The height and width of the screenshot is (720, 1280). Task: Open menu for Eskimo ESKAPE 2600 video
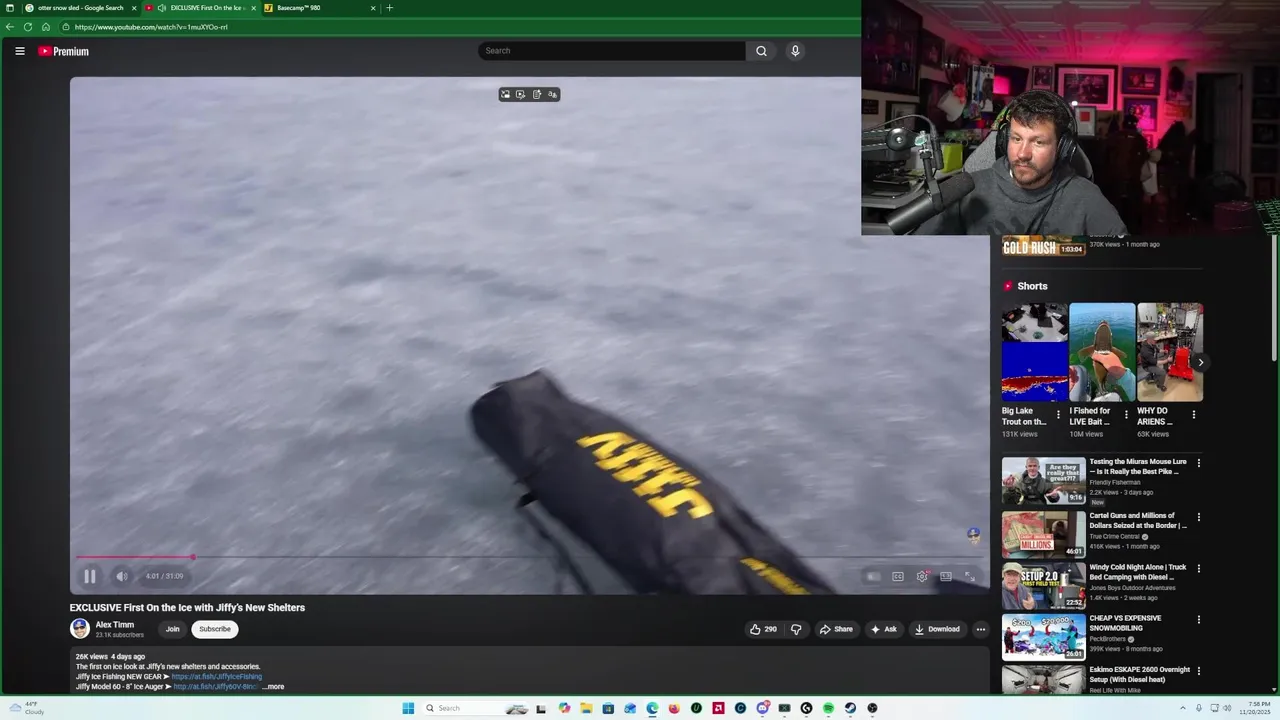pyautogui.click(x=1199, y=671)
